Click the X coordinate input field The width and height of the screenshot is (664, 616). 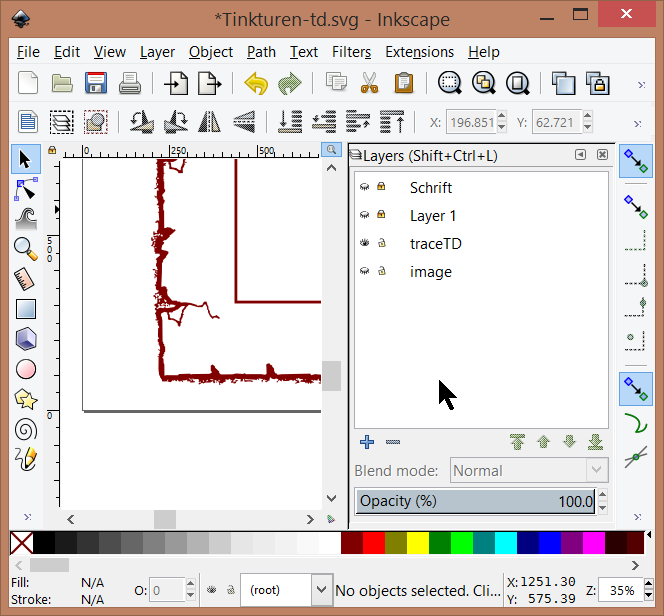pos(470,123)
